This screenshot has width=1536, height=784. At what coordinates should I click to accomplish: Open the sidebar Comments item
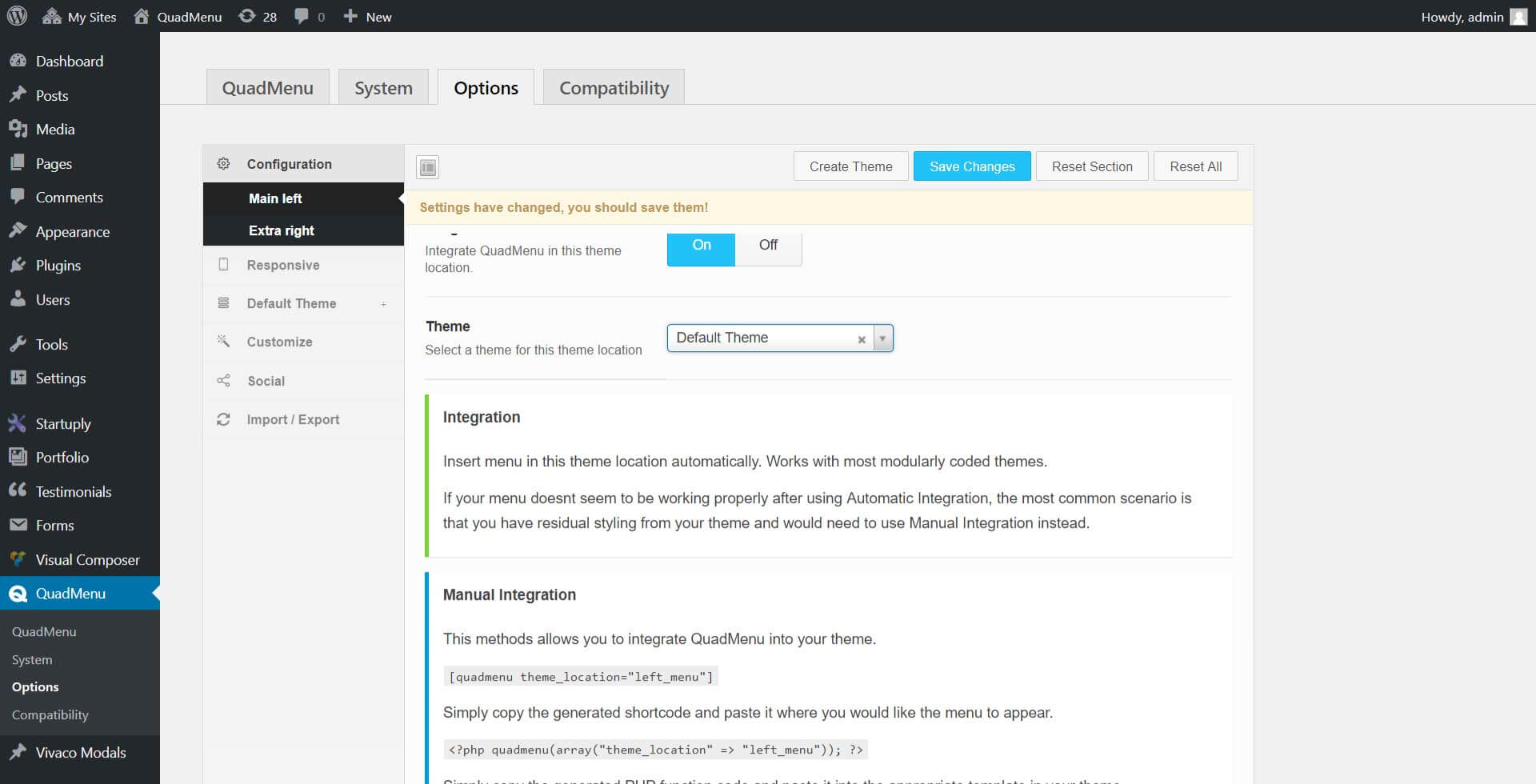80,197
